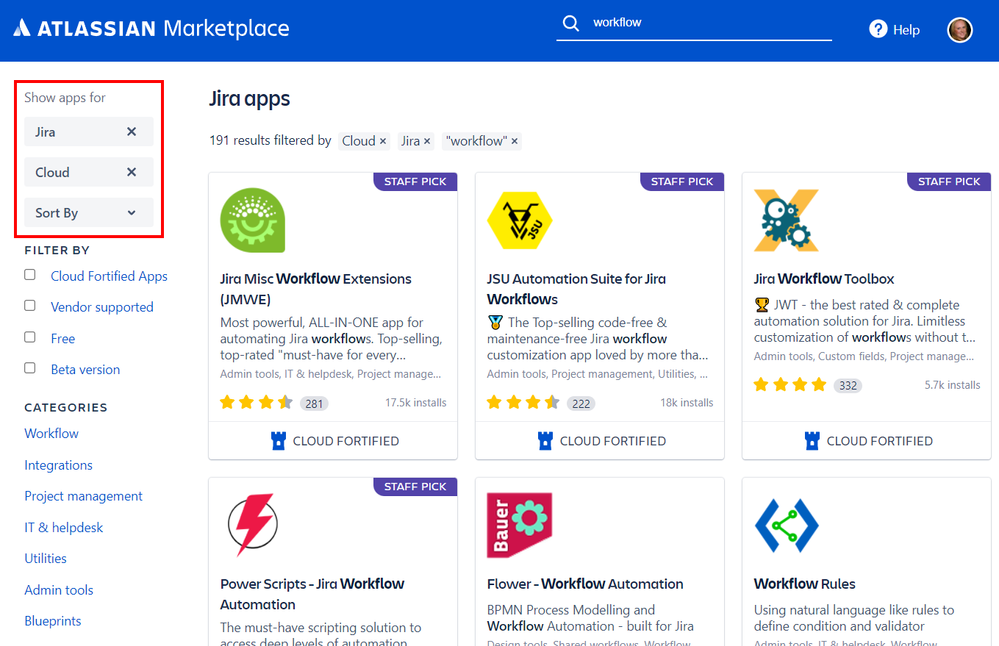Select the Admin tools category
This screenshot has width=999, height=646.
tap(59, 590)
